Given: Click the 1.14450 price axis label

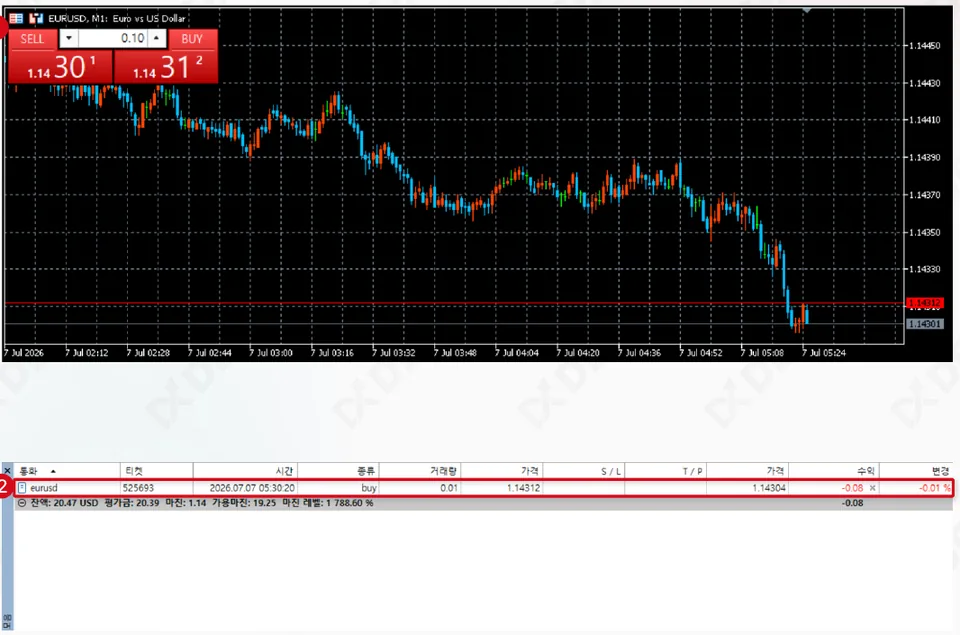Looking at the screenshot, I should click(924, 45).
